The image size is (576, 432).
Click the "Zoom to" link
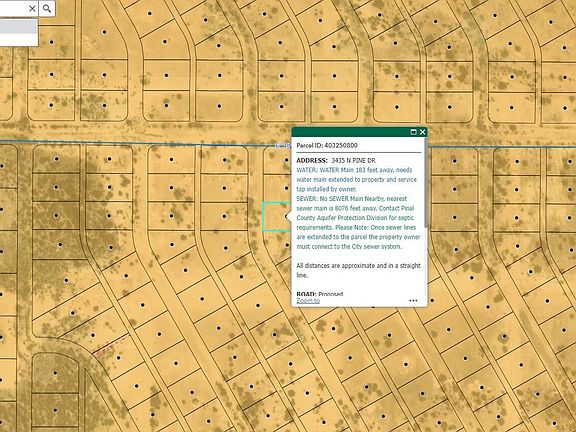pyautogui.click(x=308, y=300)
